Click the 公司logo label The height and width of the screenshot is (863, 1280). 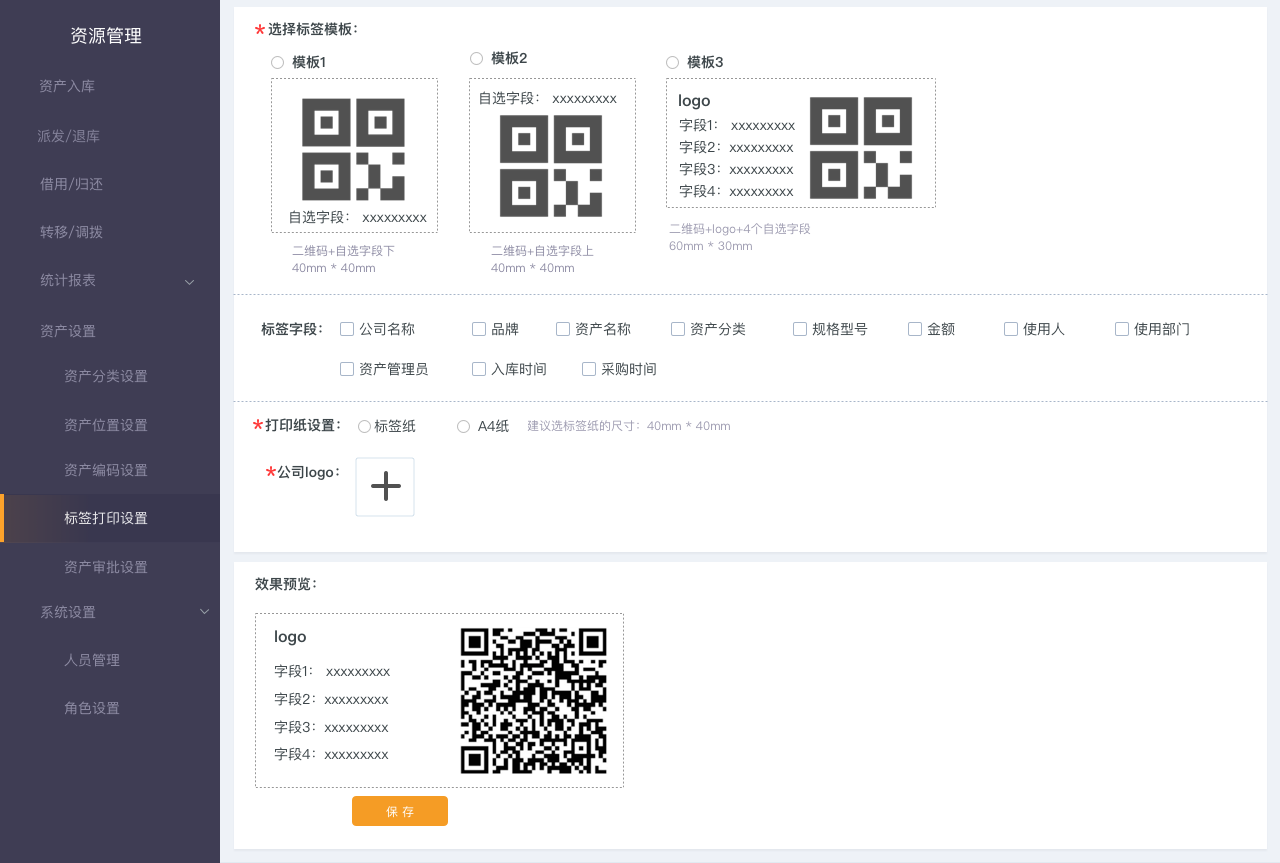(x=309, y=472)
